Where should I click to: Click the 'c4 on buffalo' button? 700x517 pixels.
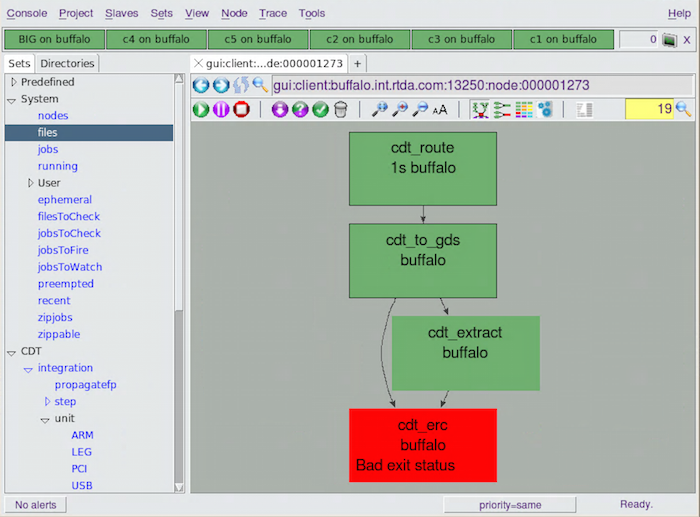(x=156, y=39)
